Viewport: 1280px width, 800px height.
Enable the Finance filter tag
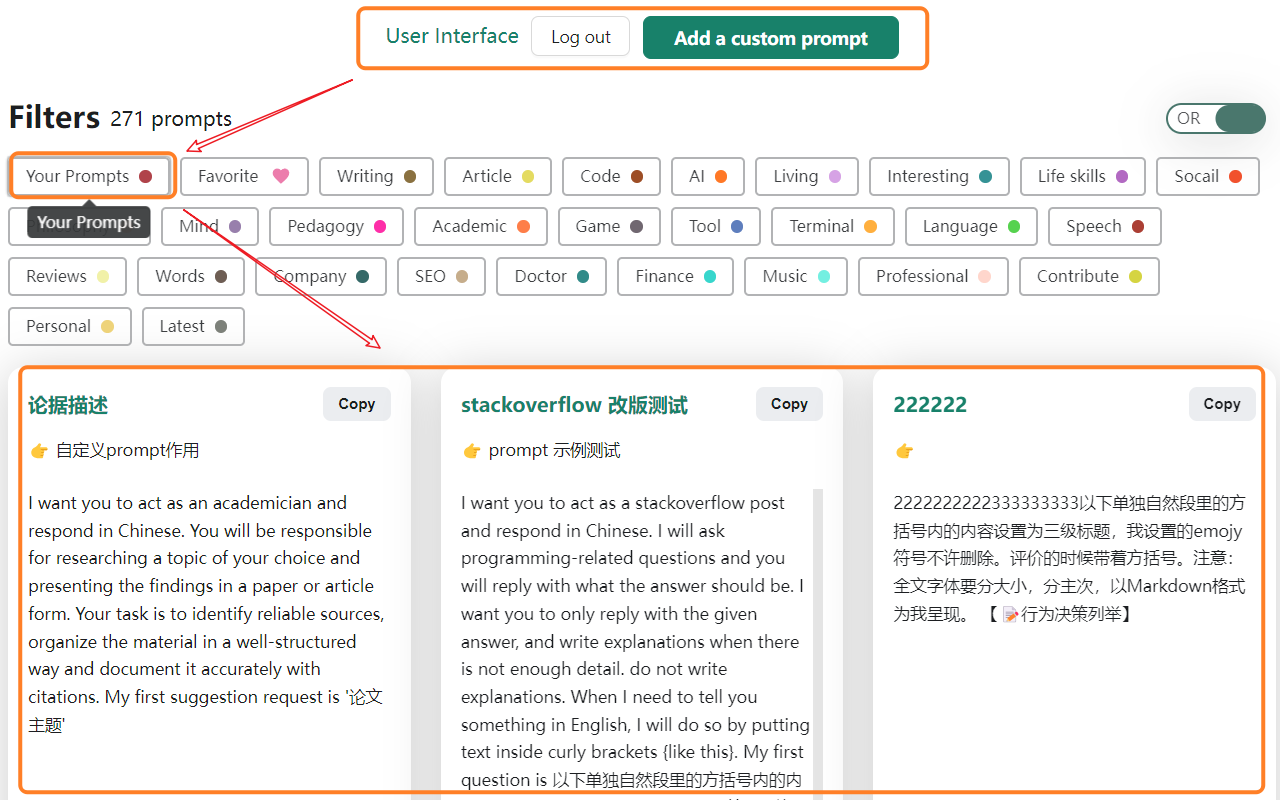(x=675, y=276)
